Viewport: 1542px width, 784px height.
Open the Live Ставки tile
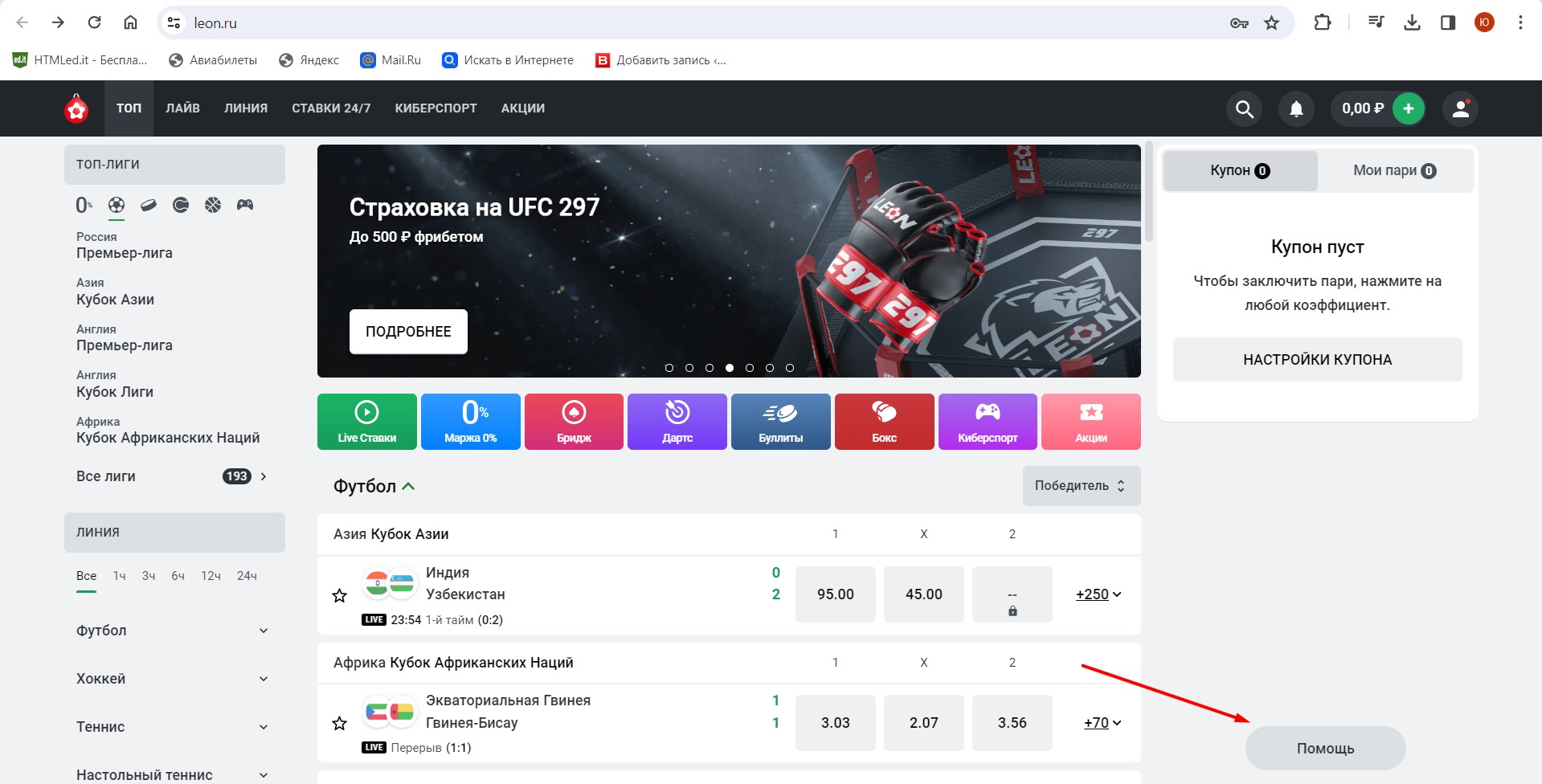[366, 422]
